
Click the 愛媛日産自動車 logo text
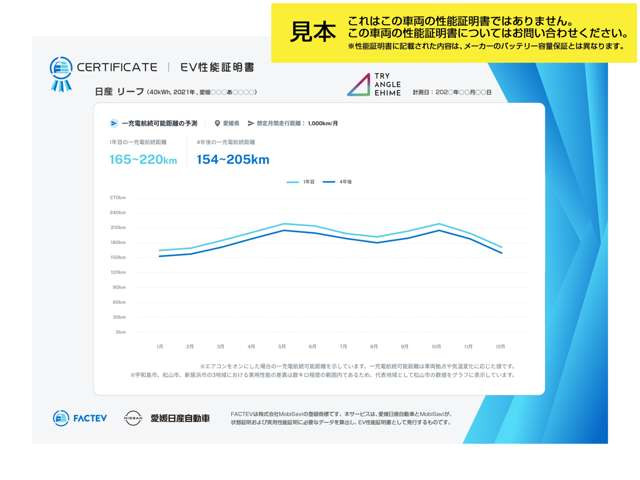(180, 417)
